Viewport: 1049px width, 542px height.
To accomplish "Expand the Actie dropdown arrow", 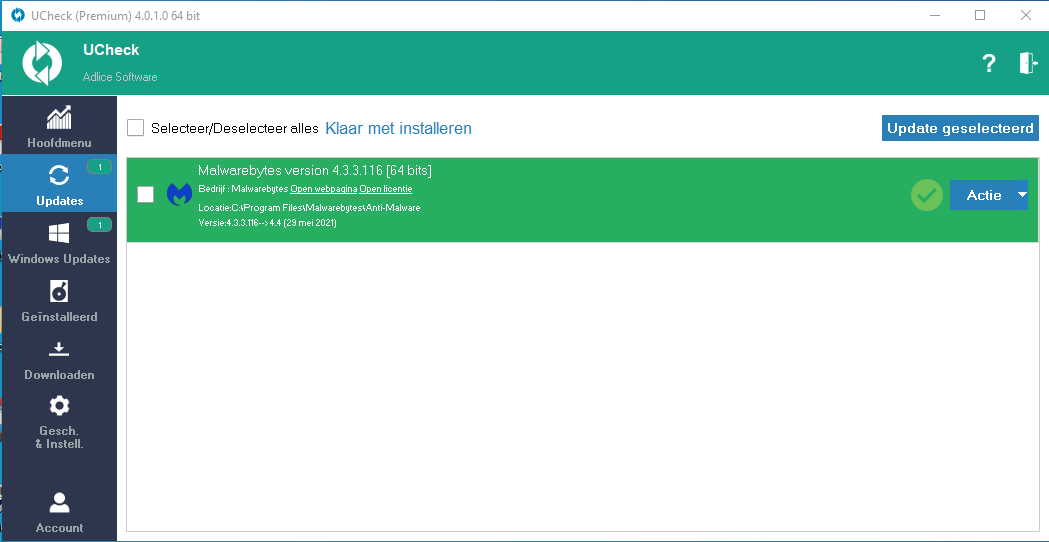I will pyautogui.click(x=1022, y=195).
